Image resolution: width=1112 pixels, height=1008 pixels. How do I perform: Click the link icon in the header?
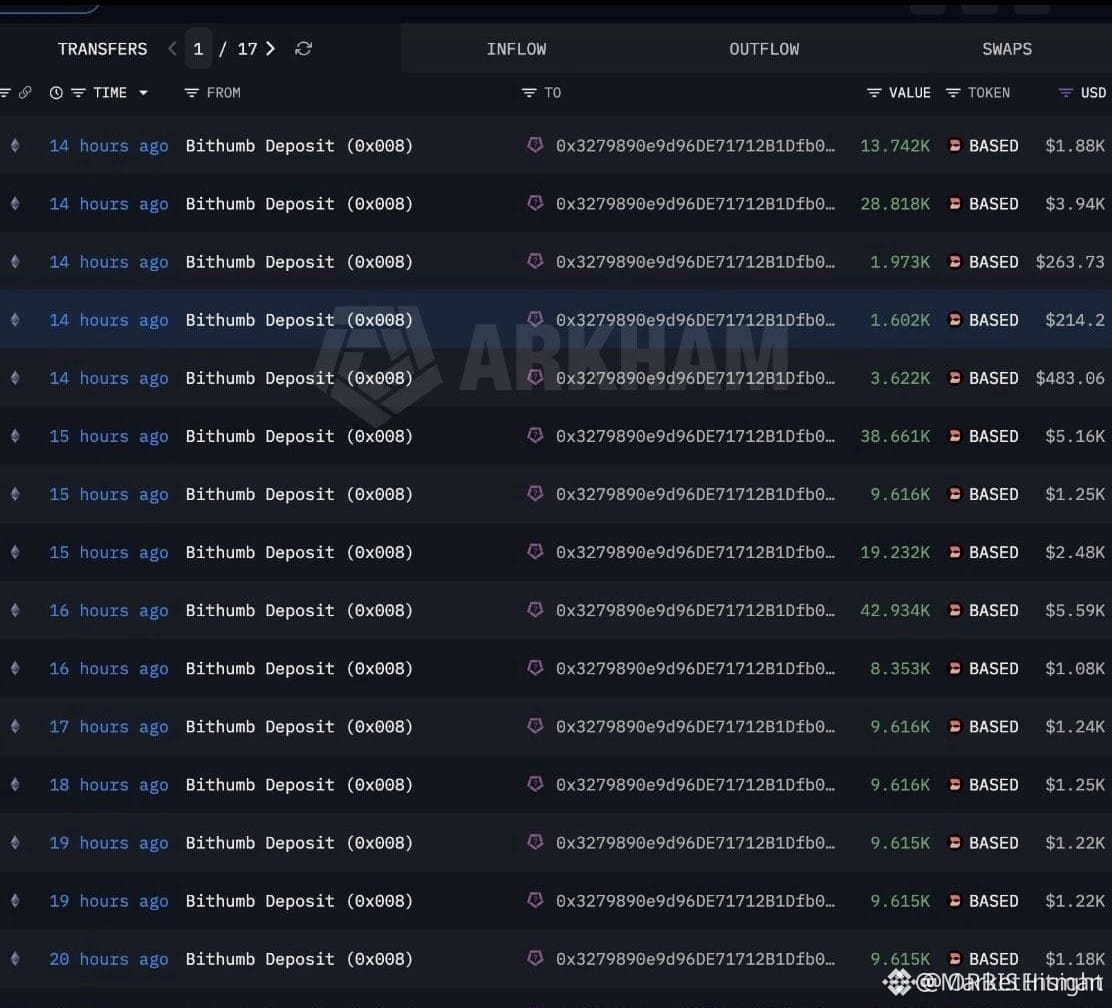click(x=25, y=93)
